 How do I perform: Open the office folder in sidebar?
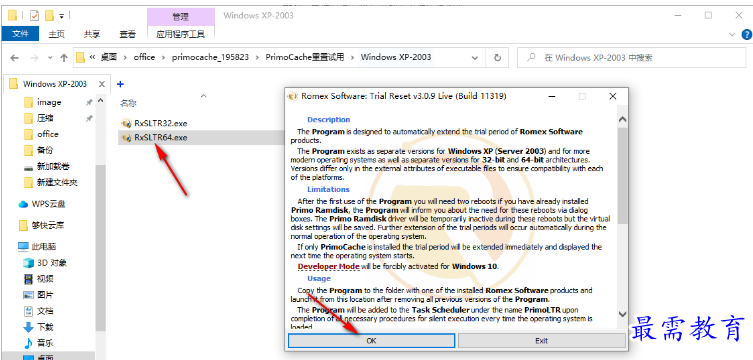click(48, 134)
